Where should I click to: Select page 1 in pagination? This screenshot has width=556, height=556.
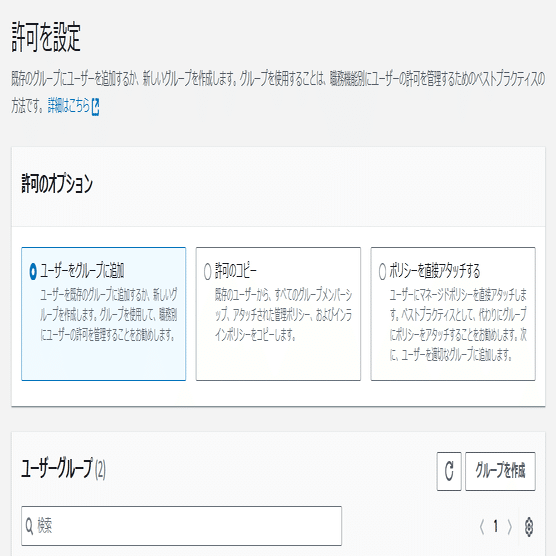(x=496, y=527)
